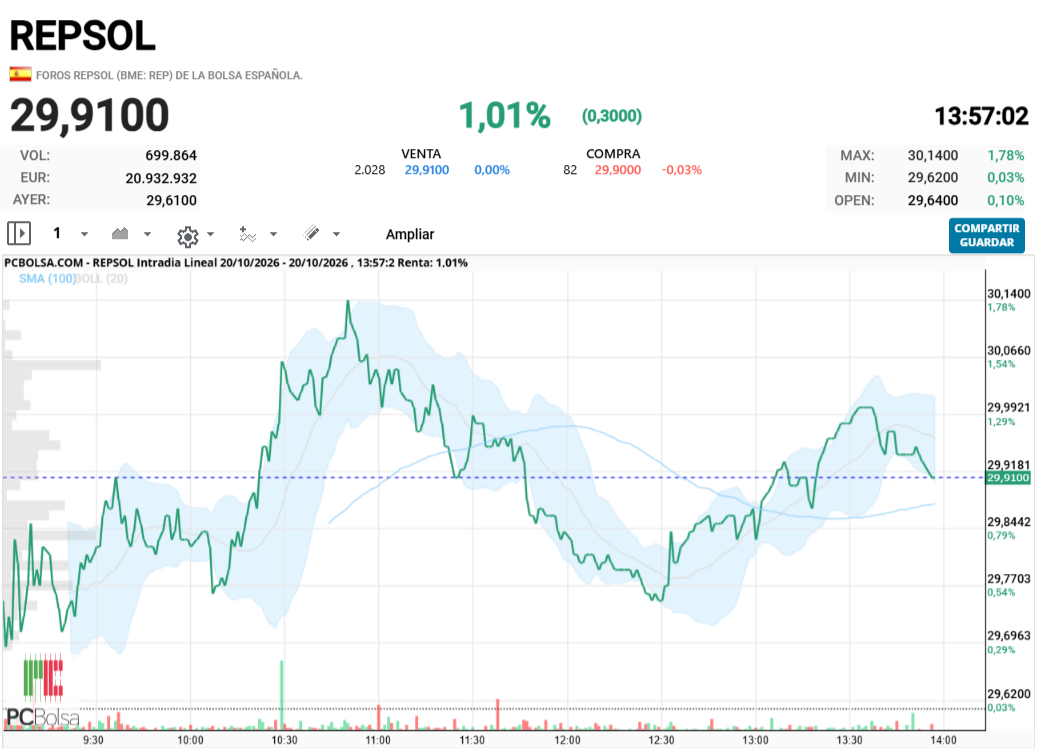Click the VOL value 699.864

(171, 155)
